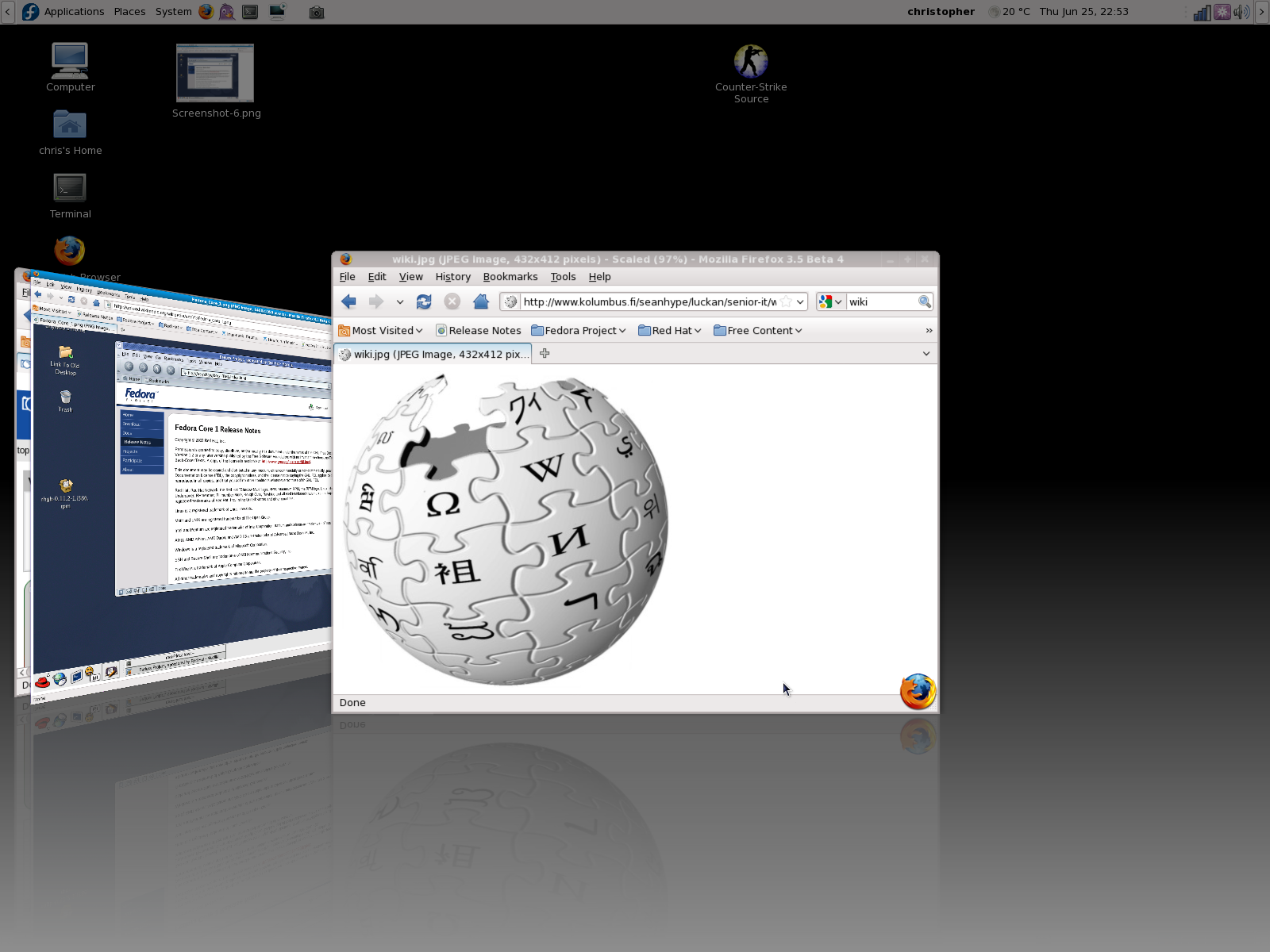Open the Release Notes bookmark
The height and width of the screenshot is (952, 1270).
click(x=479, y=331)
